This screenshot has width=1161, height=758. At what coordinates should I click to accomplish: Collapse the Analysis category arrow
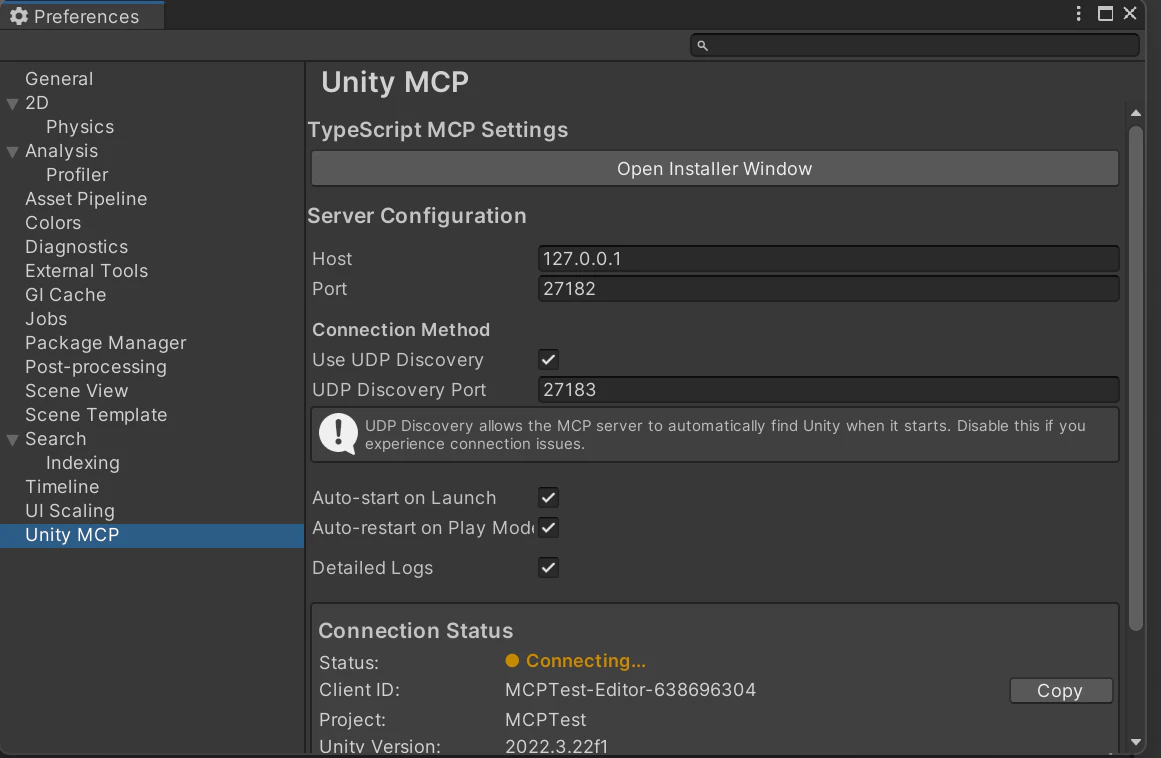coord(13,152)
